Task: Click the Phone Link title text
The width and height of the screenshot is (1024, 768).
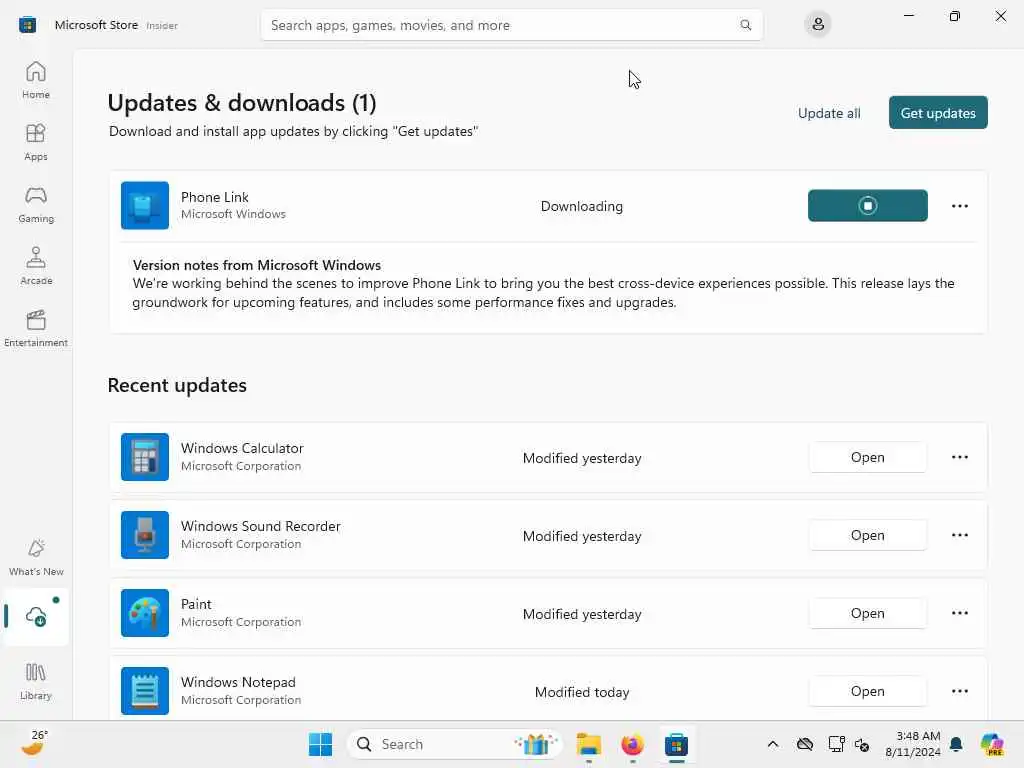Action: (x=215, y=197)
